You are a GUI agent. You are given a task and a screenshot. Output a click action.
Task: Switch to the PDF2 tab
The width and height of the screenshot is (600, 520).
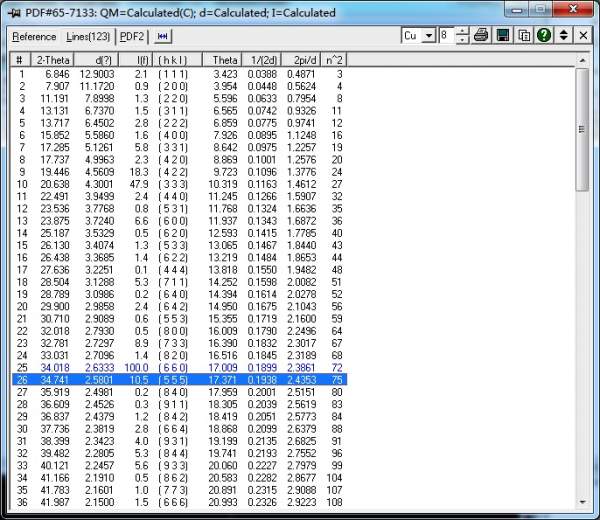132,37
